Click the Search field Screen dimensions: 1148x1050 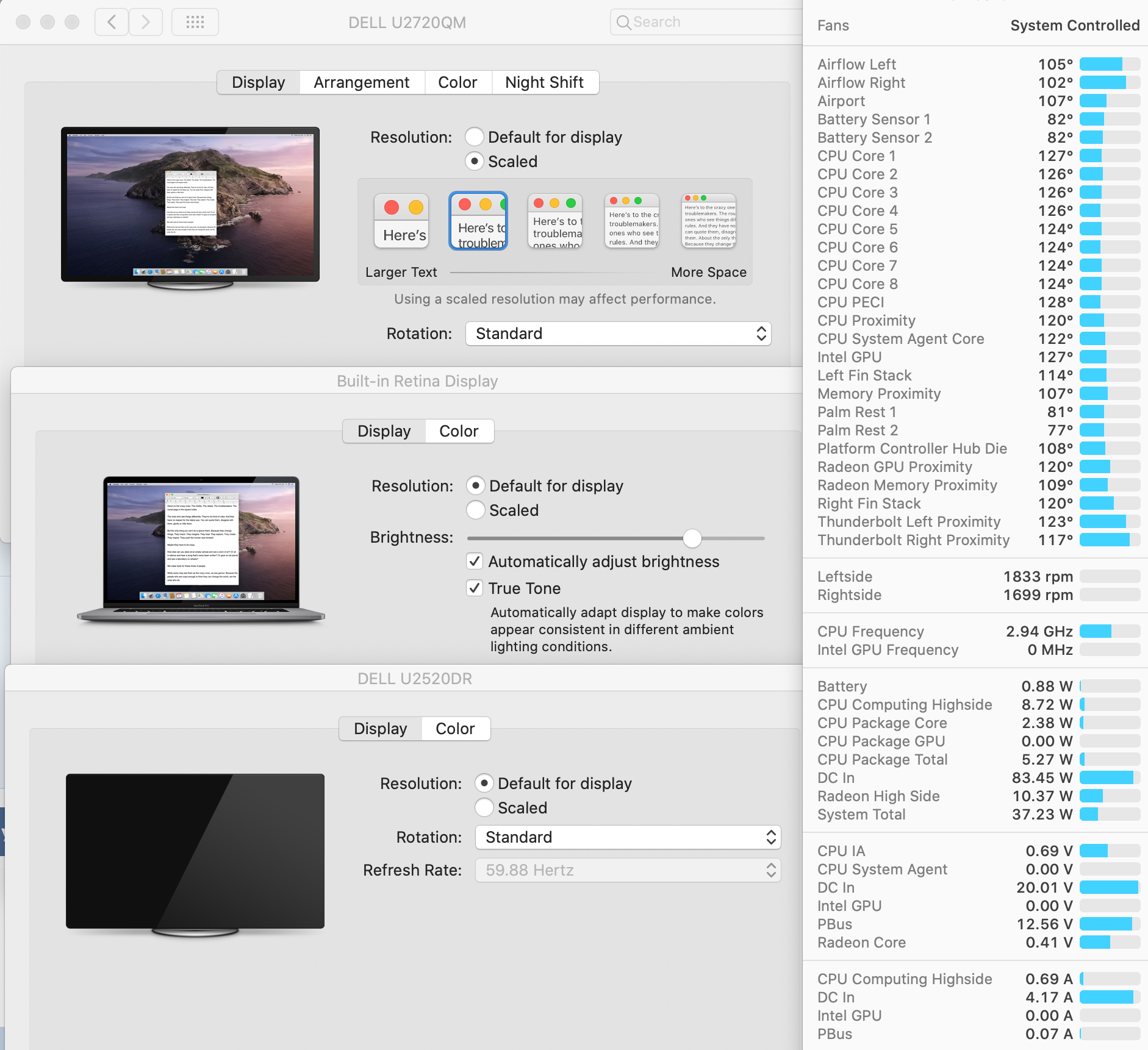[706, 23]
